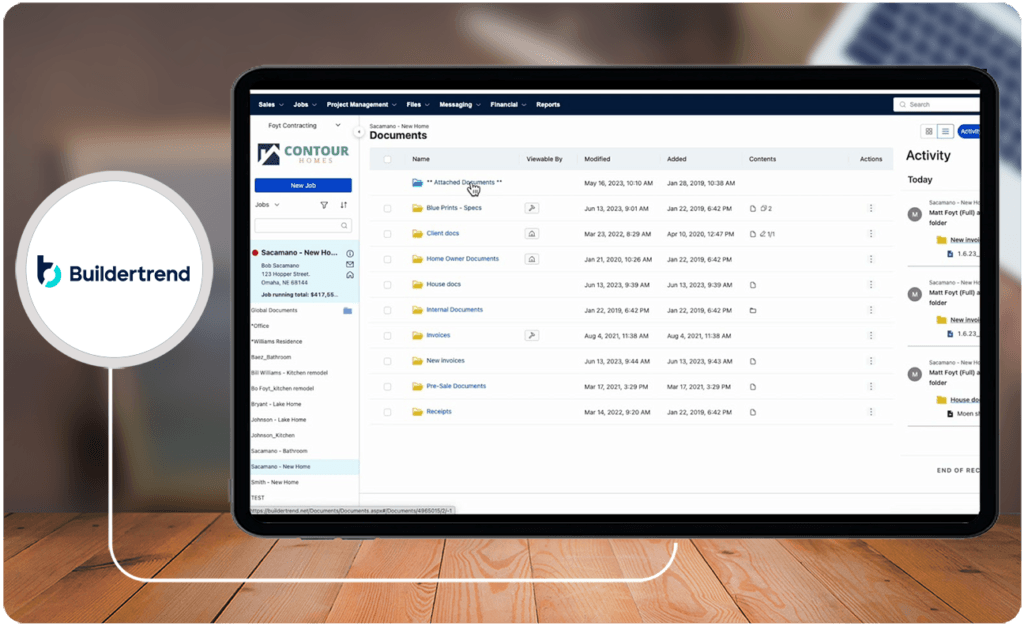Open the Sales dropdown menu

tap(271, 104)
